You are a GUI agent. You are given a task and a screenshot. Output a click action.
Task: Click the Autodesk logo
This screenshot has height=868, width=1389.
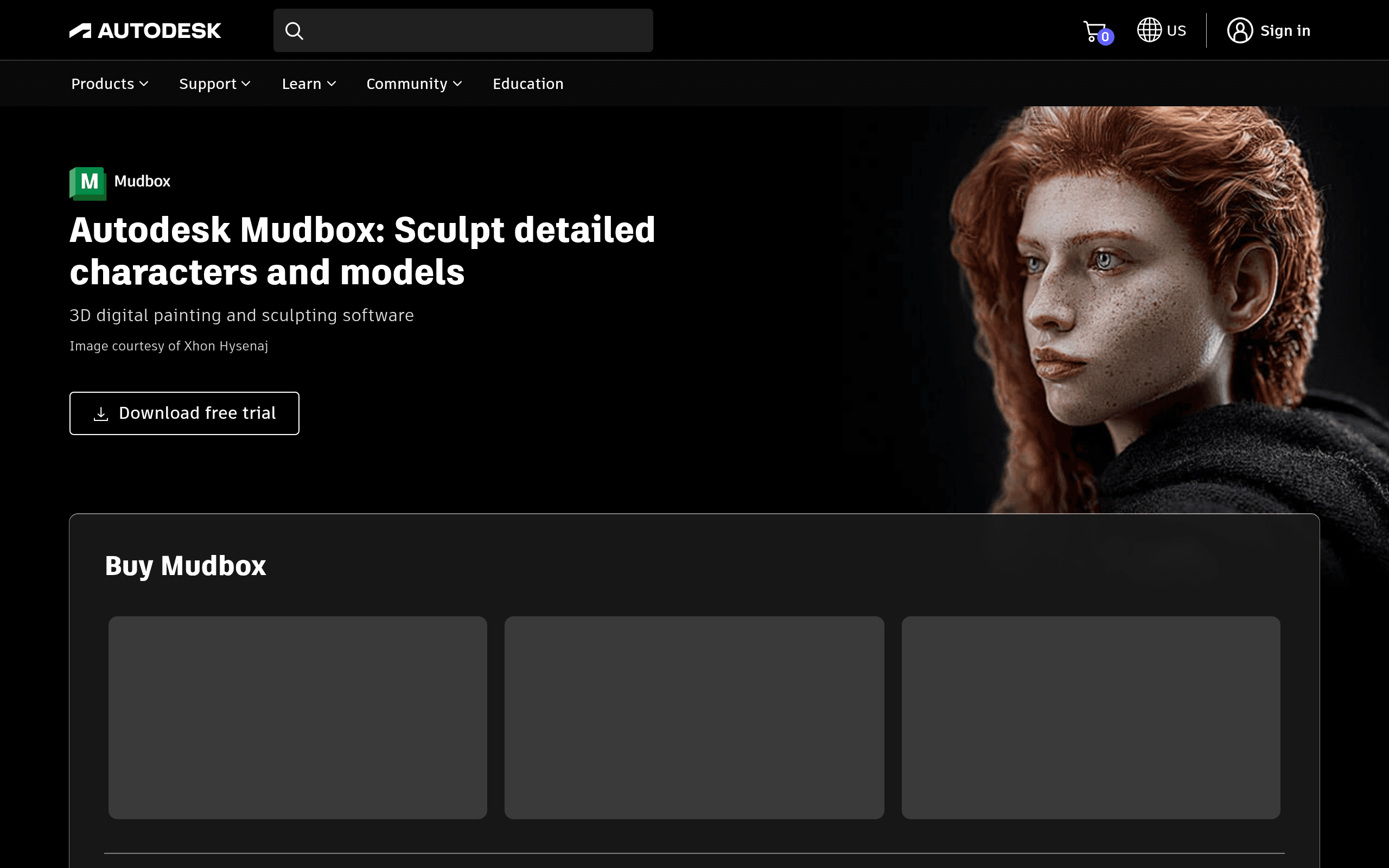point(145,30)
